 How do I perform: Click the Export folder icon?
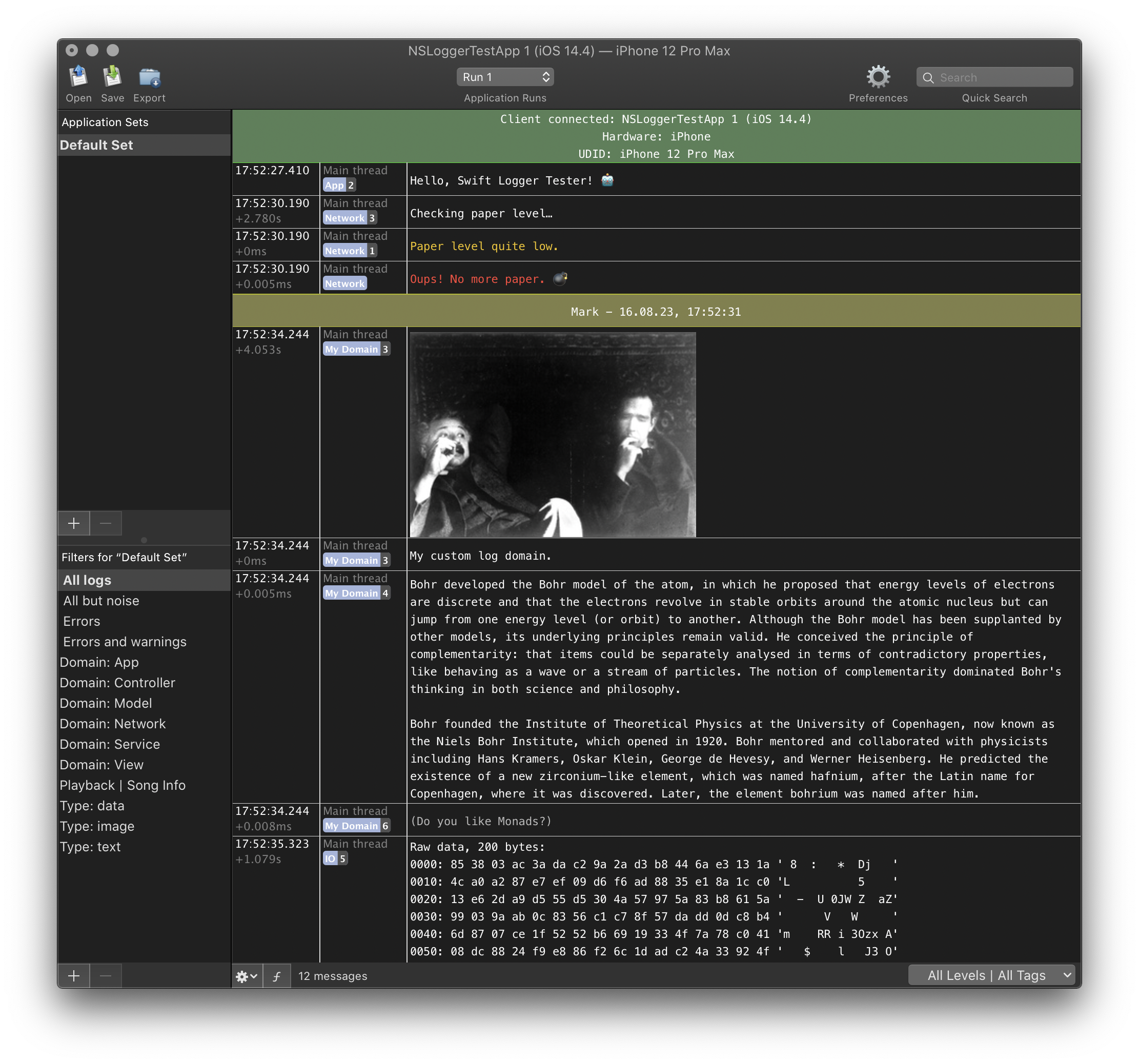click(150, 77)
